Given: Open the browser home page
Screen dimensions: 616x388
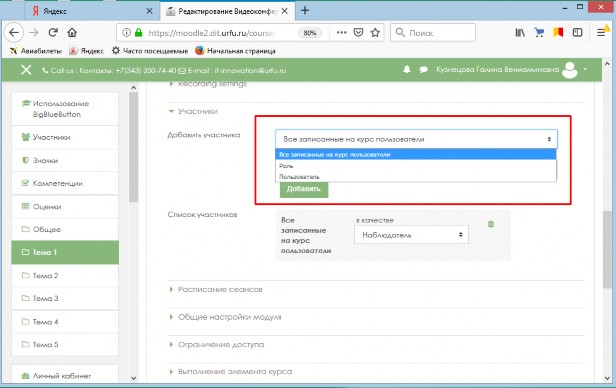Looking at the screenshot, I should pos(72,33).
